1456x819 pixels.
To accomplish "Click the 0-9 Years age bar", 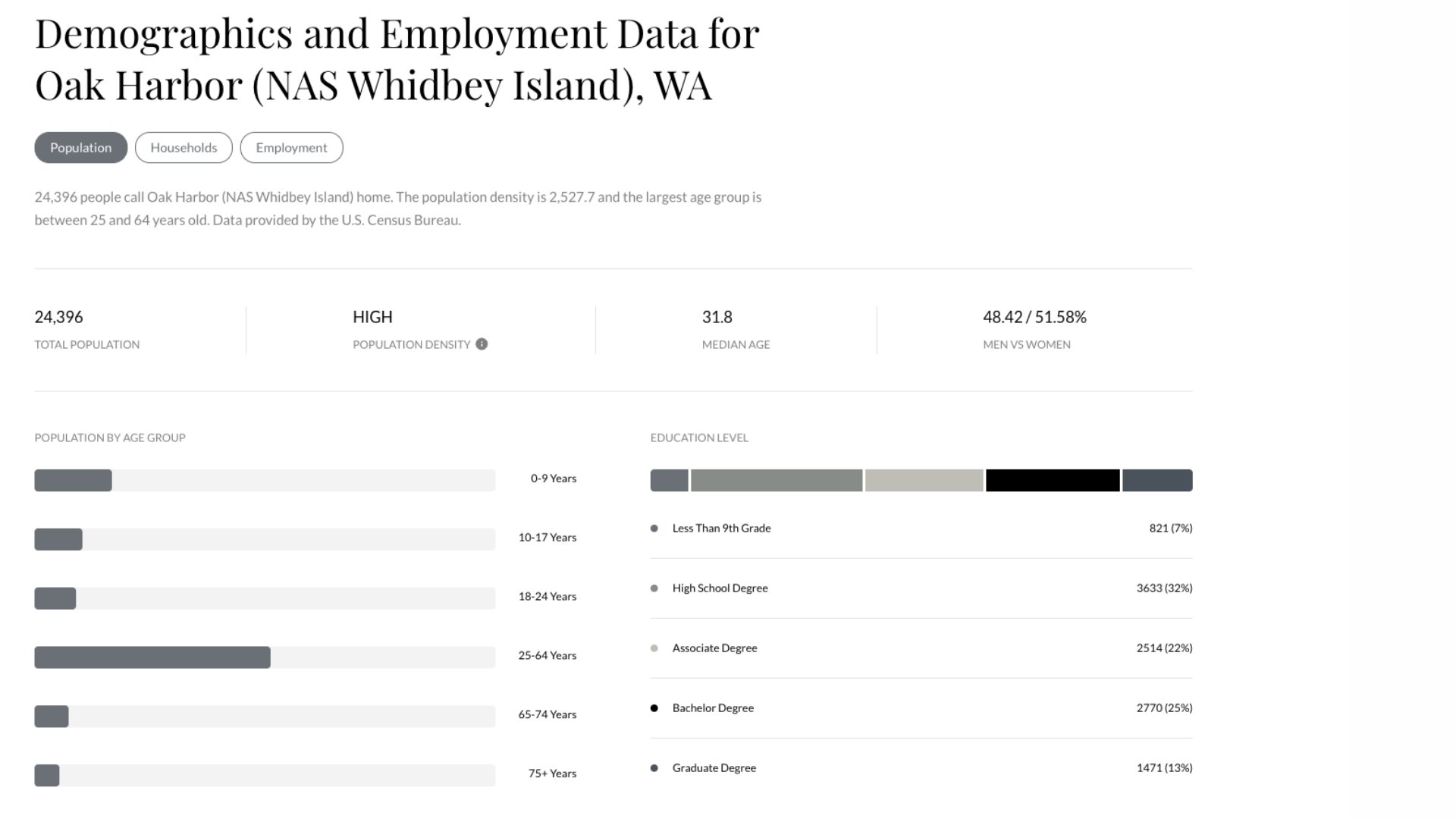I will point(73,480).
